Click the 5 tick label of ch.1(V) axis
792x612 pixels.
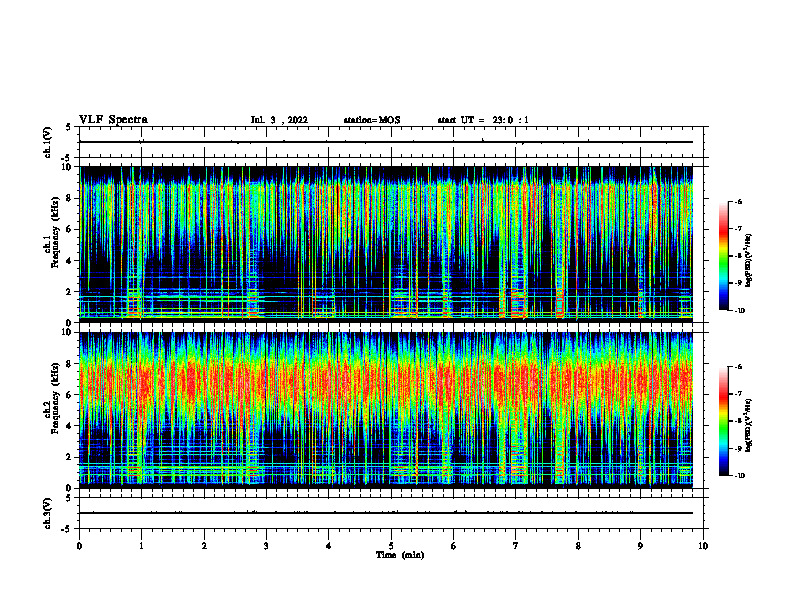point(68,127)
